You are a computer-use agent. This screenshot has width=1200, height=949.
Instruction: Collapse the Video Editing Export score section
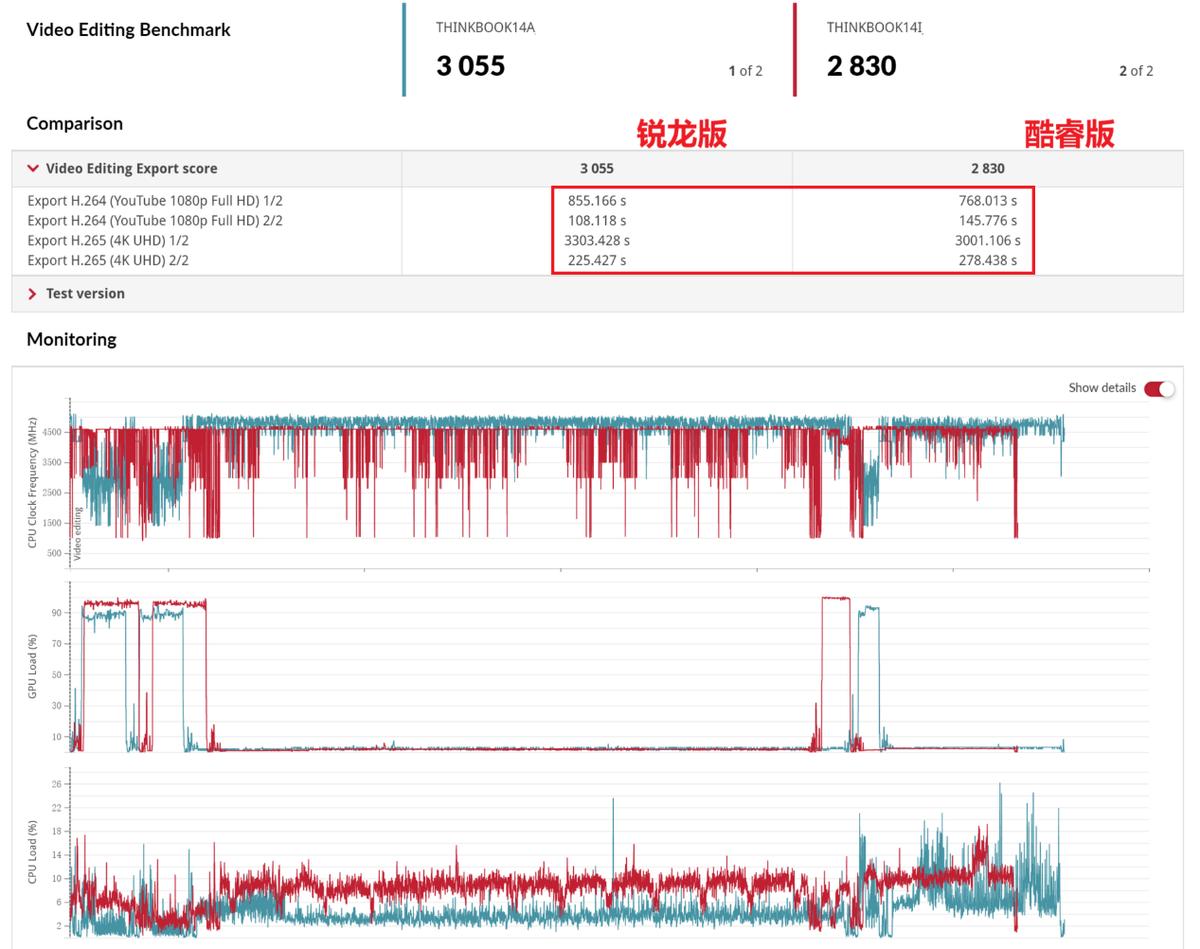coord(34,169)
